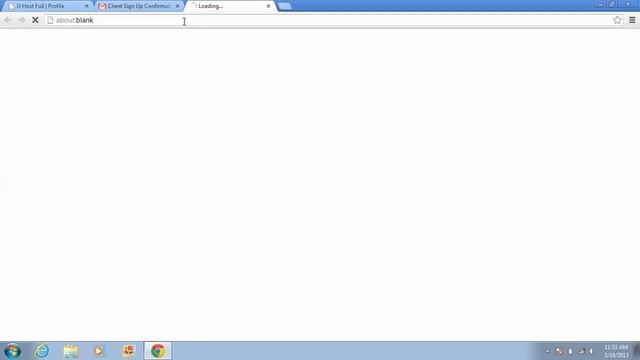Restore the Chrome window size

612,4
